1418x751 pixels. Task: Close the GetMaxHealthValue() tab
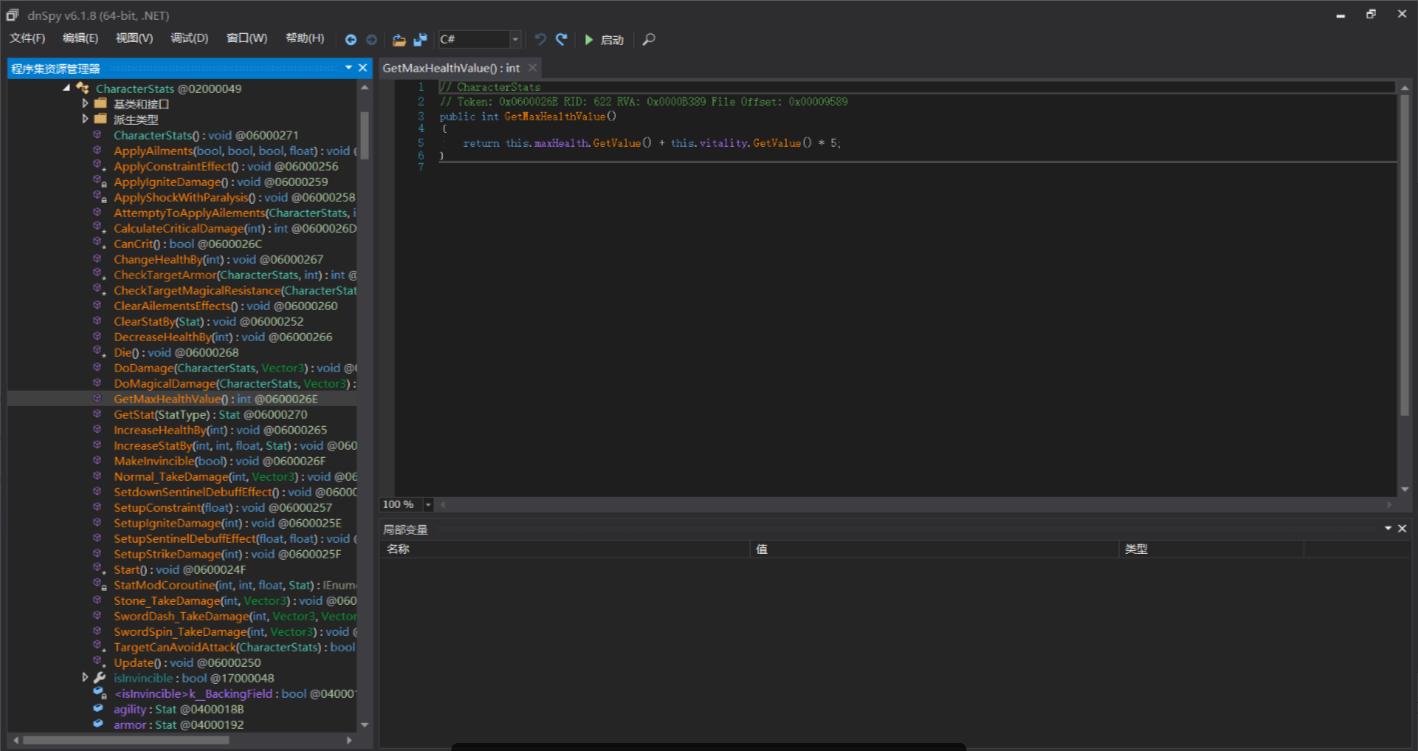533,68
